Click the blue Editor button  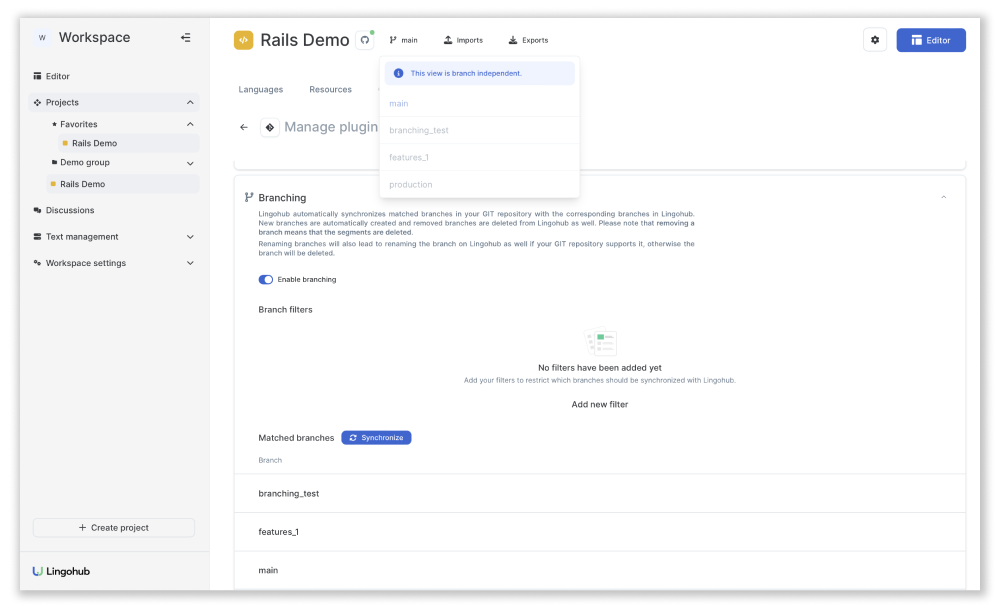pos(930,40)
